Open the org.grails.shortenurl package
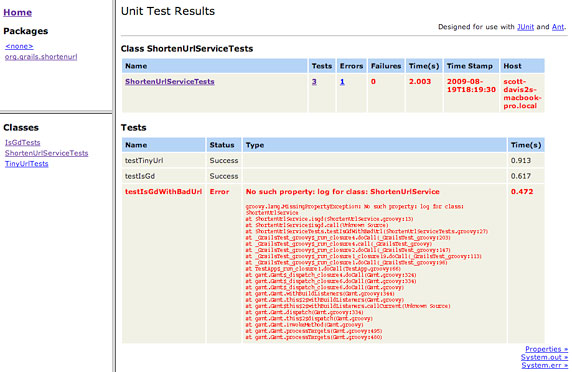The width and height of the screenshot is (572, 372). pyautogui.click(x=41, y=57)
